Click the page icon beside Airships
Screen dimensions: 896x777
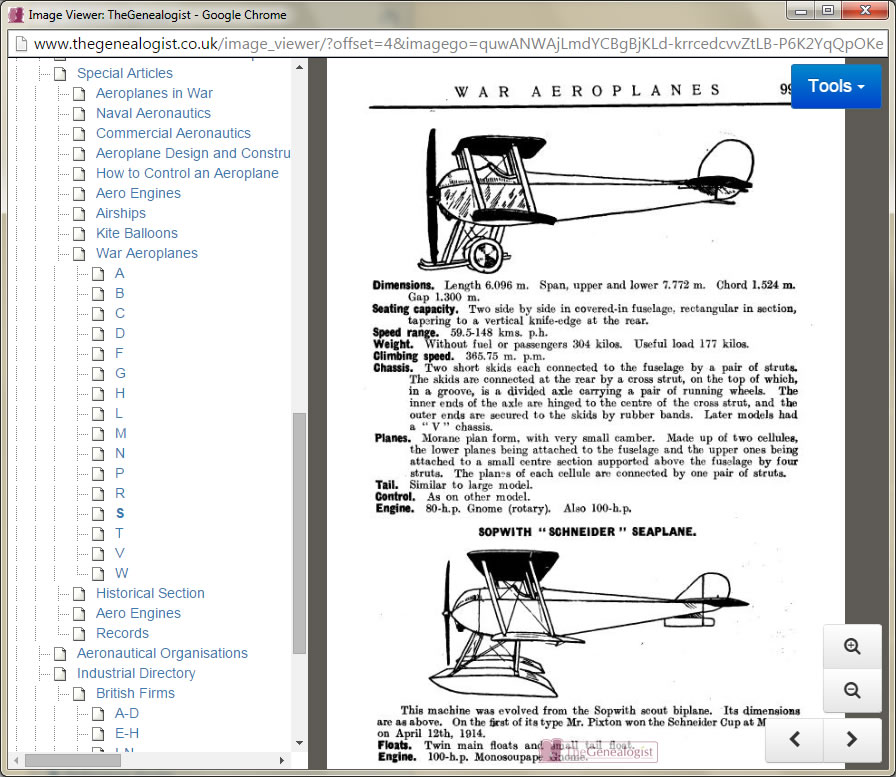click(x=79, y=214)
